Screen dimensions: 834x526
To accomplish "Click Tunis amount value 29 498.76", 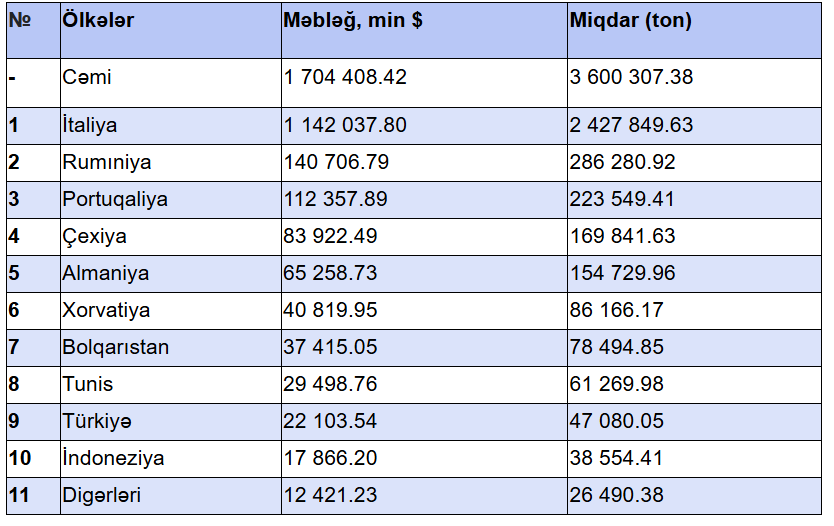I will click(330, 384).
